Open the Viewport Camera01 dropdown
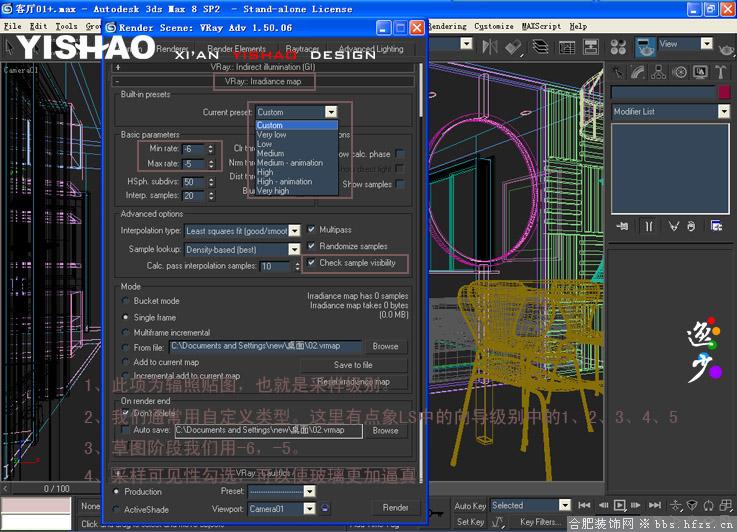 tap(309, 509)
